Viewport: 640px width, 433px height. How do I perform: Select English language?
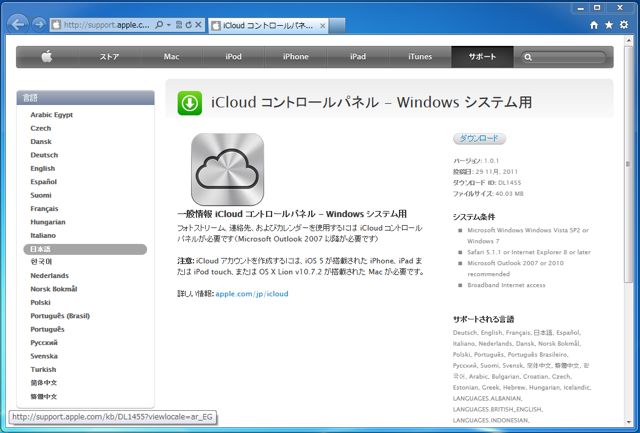click(x=42, y=169)
